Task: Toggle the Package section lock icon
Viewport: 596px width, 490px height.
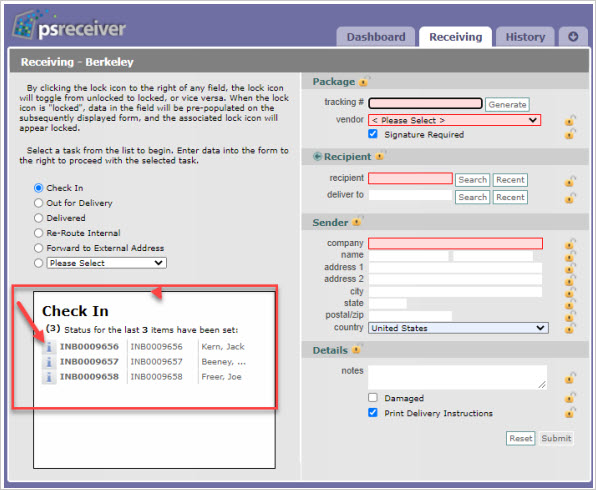Action: pyautogui.click(x=364, y=81)
